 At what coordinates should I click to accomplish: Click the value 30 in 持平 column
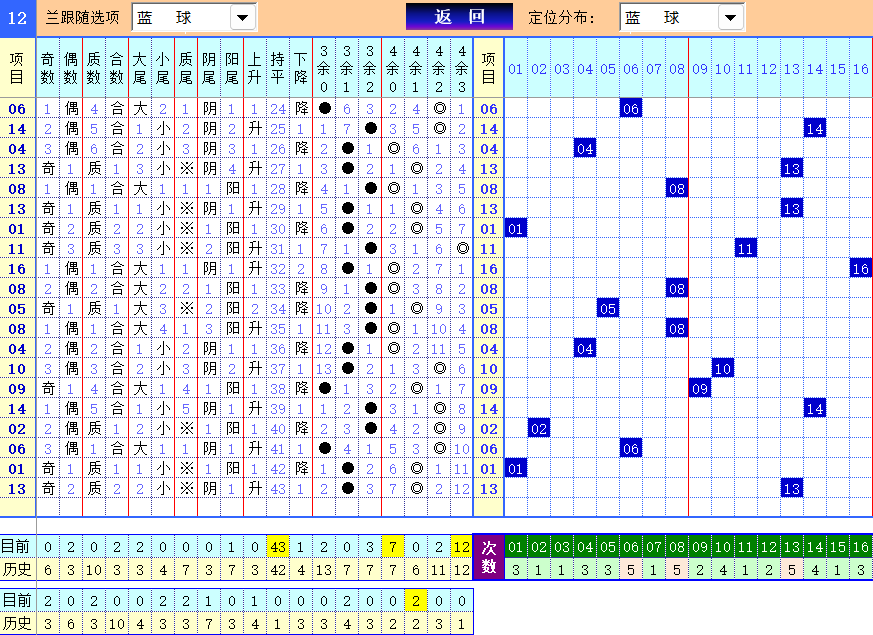click(278, 229)
